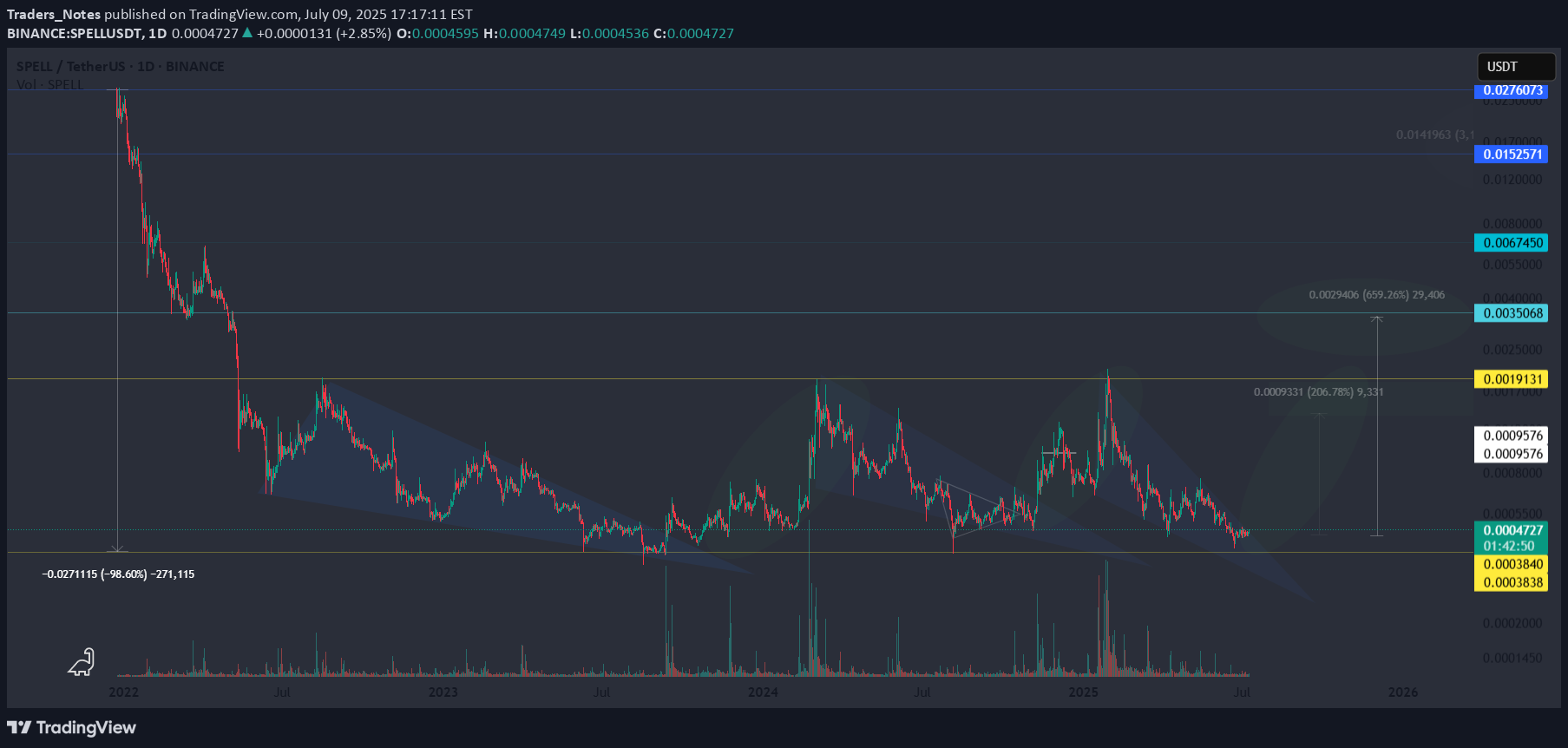Select the blue 0.0276073 price label
Image resolution: width=1568 pixels, height=748 pixels.
pos(1512,90)
